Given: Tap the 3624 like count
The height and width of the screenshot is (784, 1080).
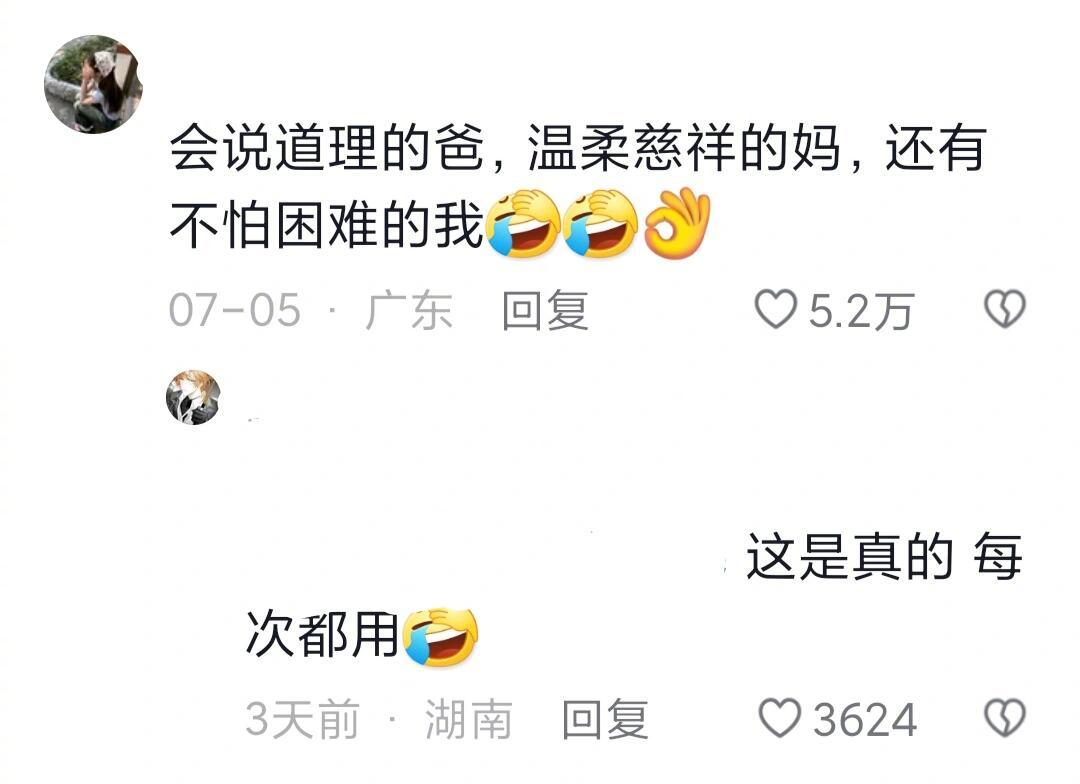Looking at the screenshot, I should pyautogui.click(x=865, y=720).
